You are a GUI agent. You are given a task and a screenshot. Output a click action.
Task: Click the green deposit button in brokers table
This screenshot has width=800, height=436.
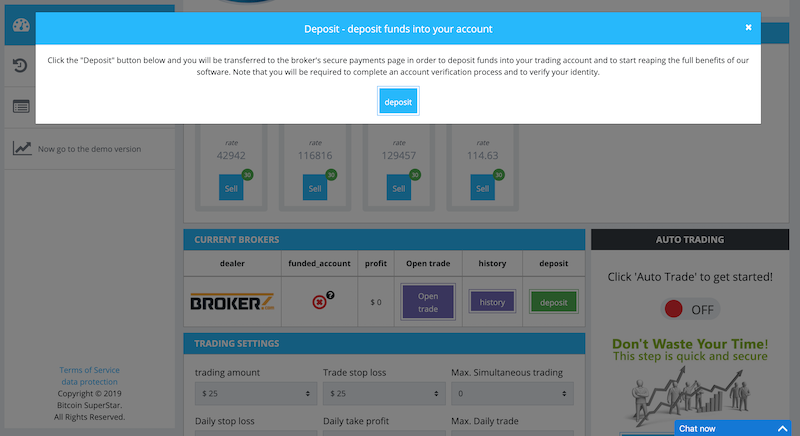pyautogui.click(x=553, y=302)
